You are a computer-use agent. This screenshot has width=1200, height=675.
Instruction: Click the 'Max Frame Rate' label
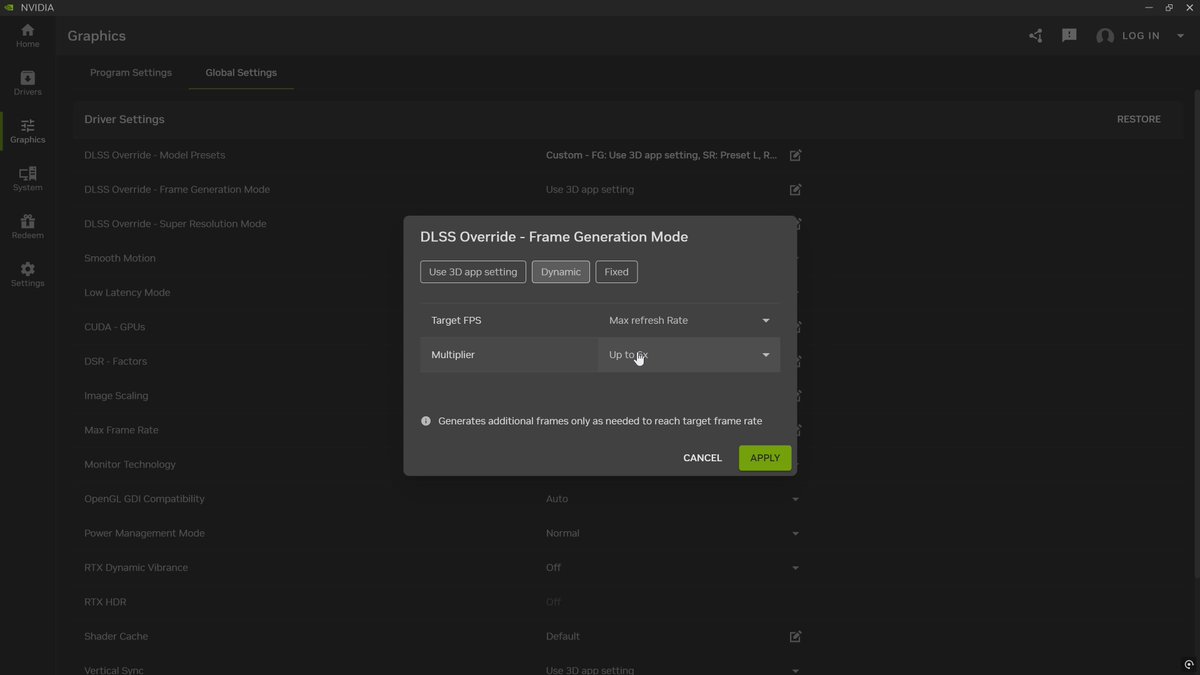coord(121,430)
